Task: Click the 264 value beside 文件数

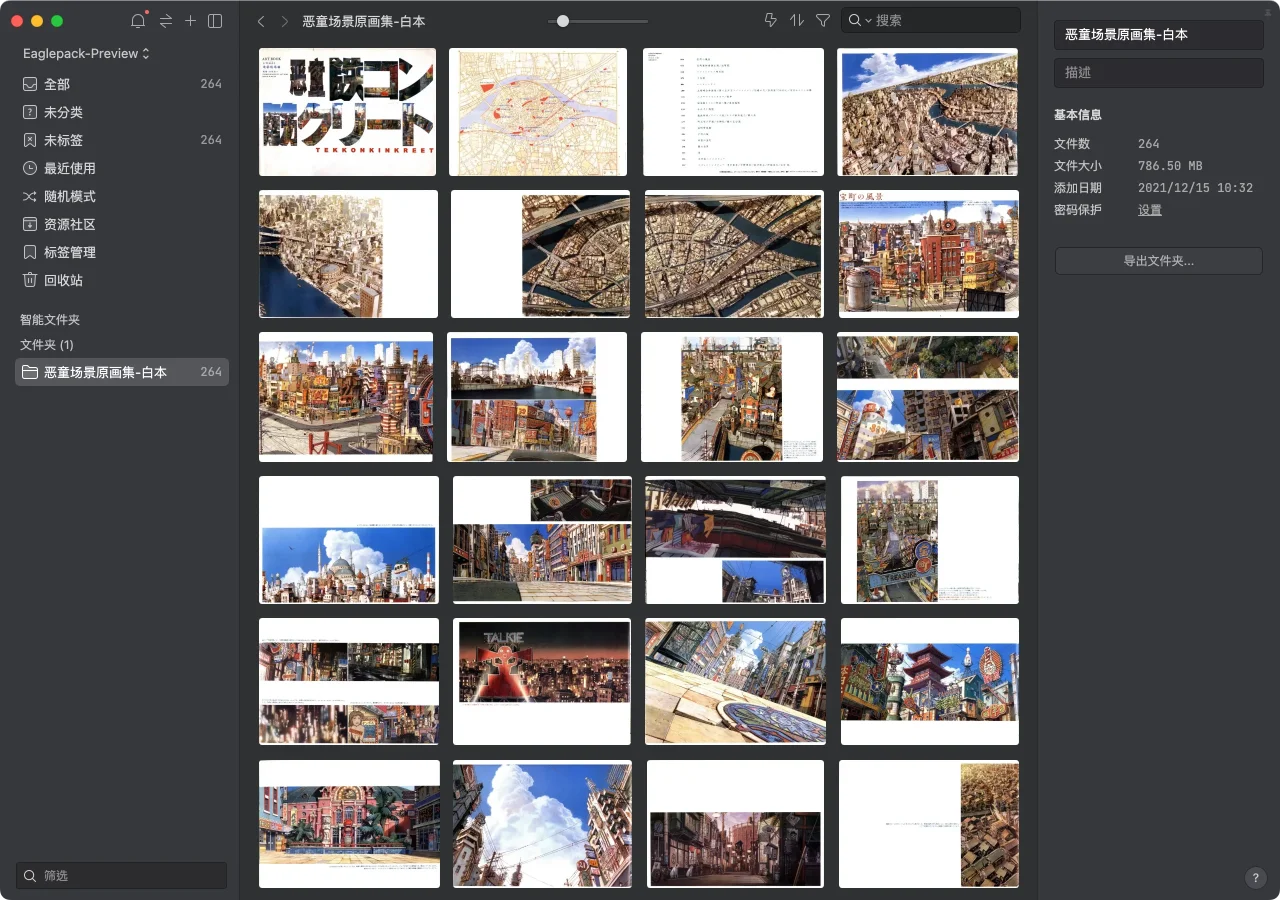Action: click(1149, 144)
